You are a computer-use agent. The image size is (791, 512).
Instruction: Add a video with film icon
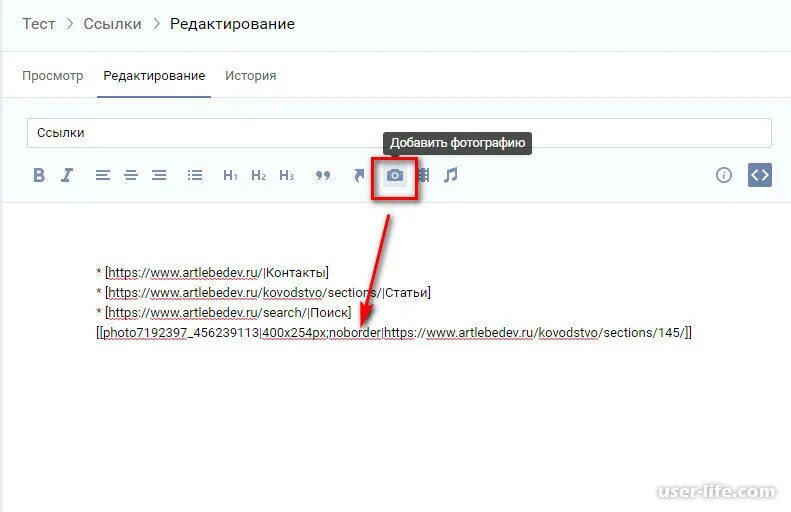coord(424,175)
